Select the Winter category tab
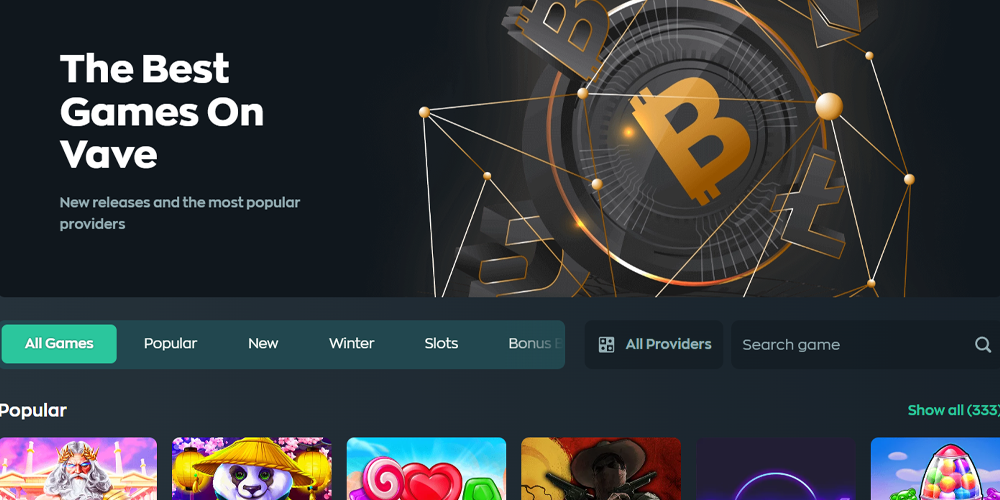This screenshot has width=1000, height=500. coord(351,344)
